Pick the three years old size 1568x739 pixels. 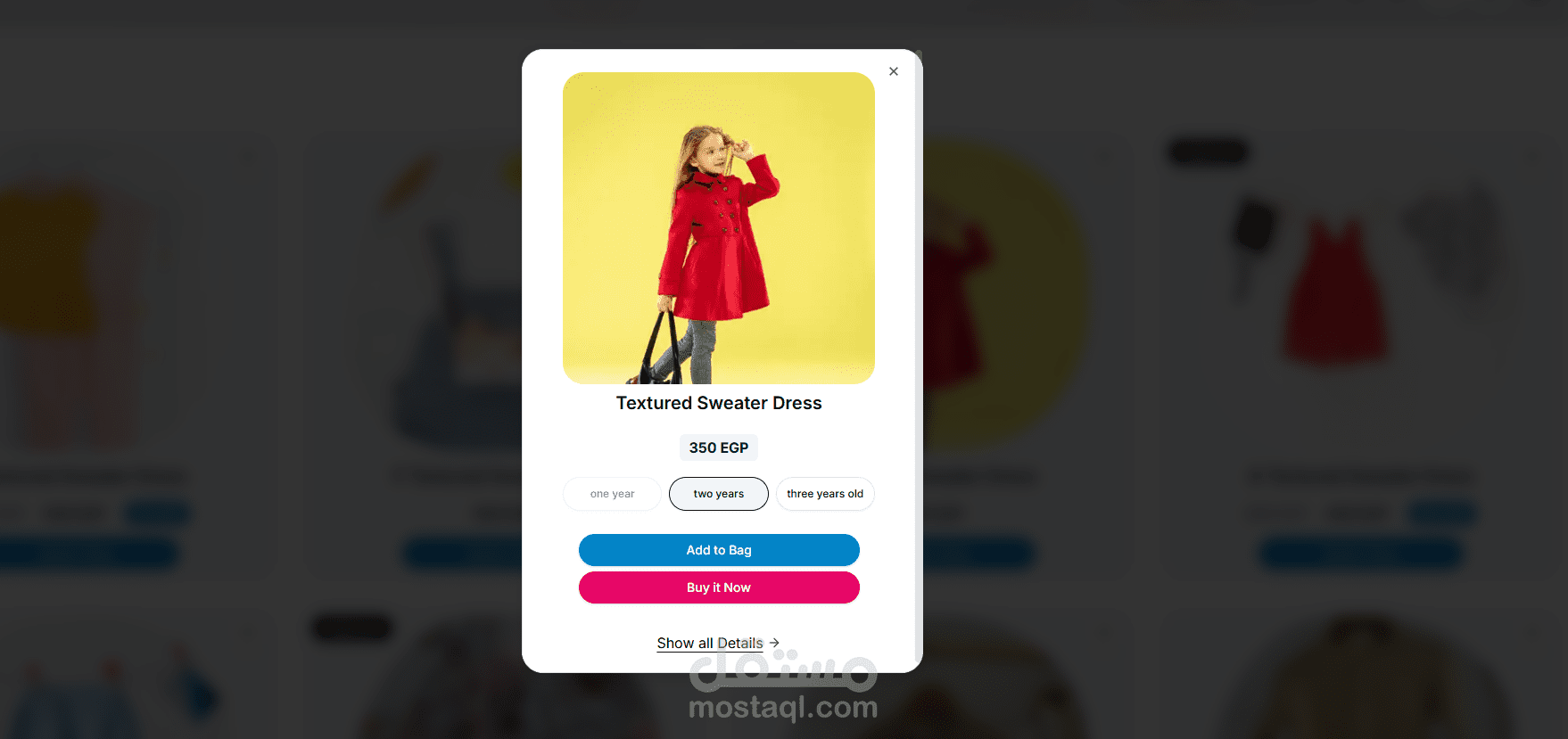coord(825,494)
